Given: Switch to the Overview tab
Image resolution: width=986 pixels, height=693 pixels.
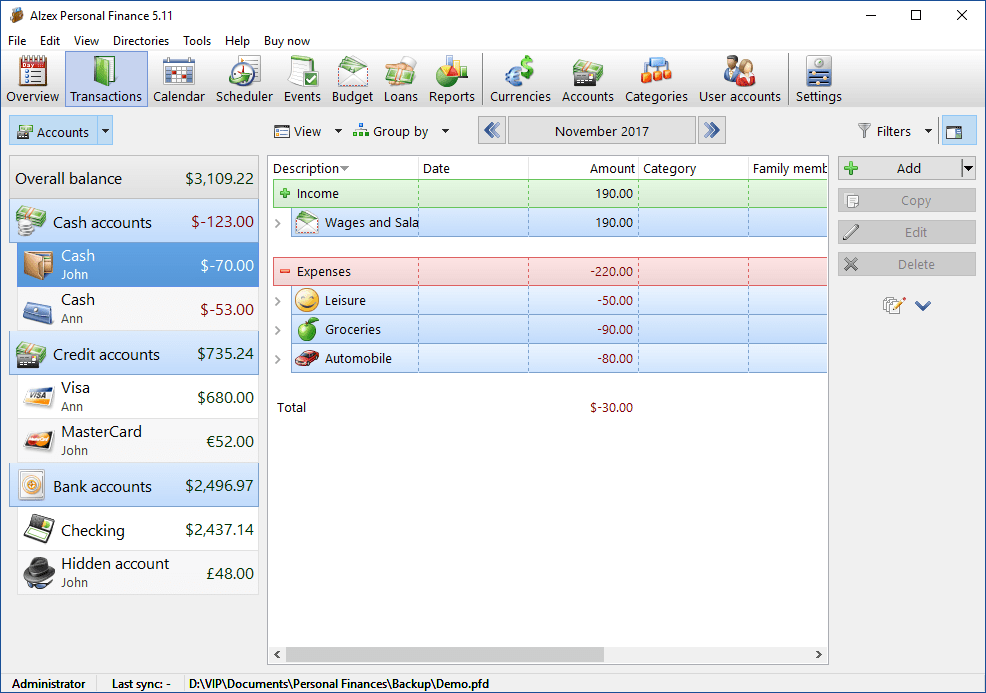Looking at the screenshot, I should click(32, 78).
